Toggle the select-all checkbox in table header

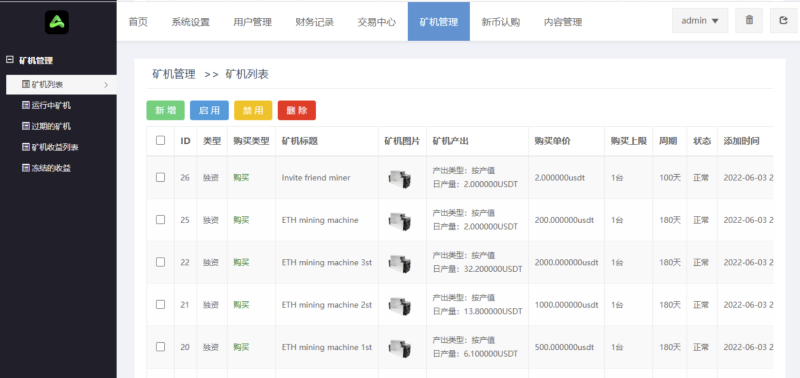pos(160,140)
